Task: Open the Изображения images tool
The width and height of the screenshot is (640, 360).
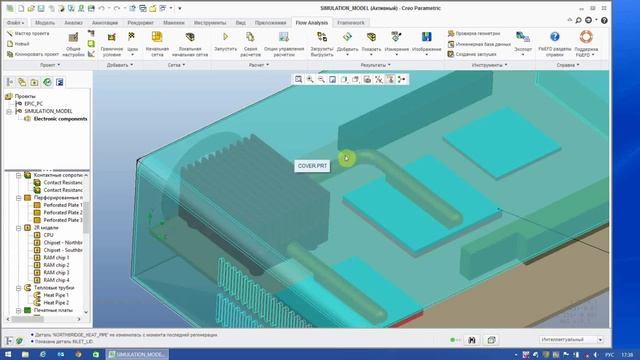Action: [x=427, y=44]
